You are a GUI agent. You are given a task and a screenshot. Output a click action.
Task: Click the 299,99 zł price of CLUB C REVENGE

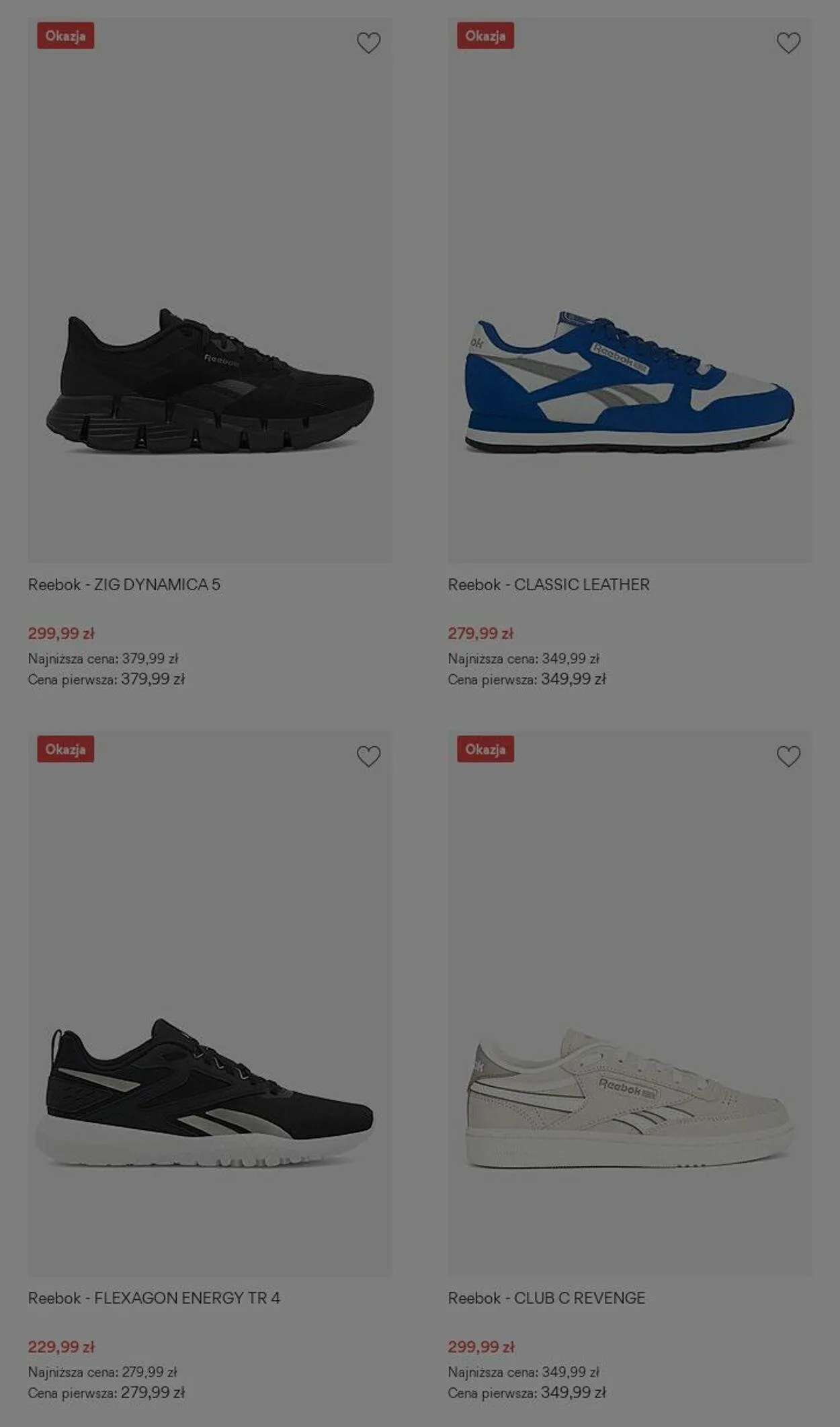click(481, 1346)
